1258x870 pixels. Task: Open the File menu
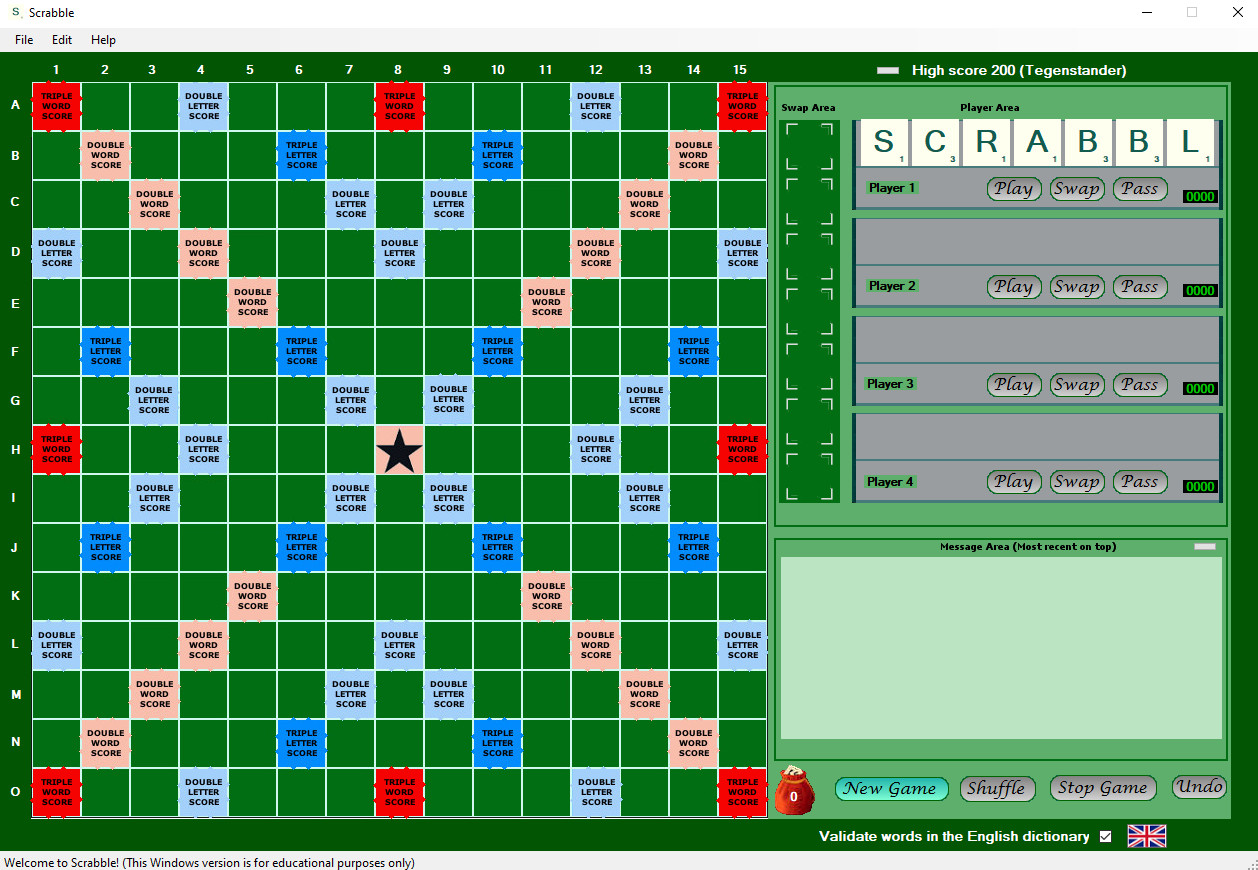tap(24, 40)
